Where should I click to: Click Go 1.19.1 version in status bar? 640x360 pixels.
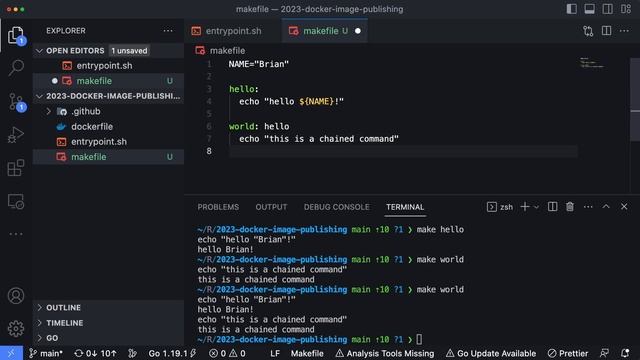click(172, 353)
